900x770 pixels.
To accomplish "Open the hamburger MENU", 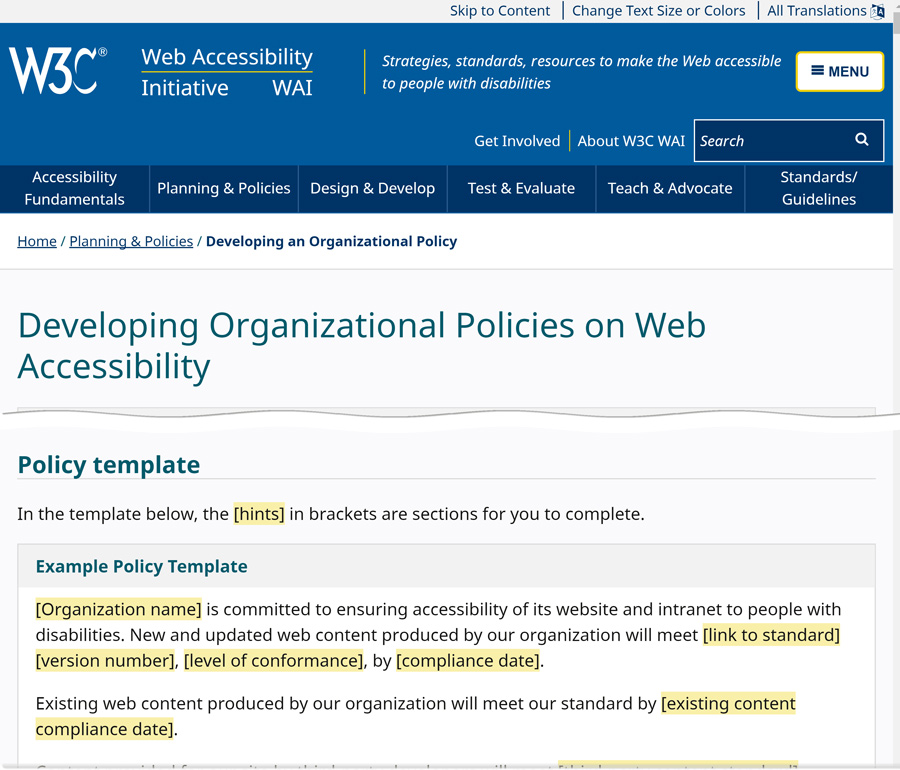I will (839, 71).
